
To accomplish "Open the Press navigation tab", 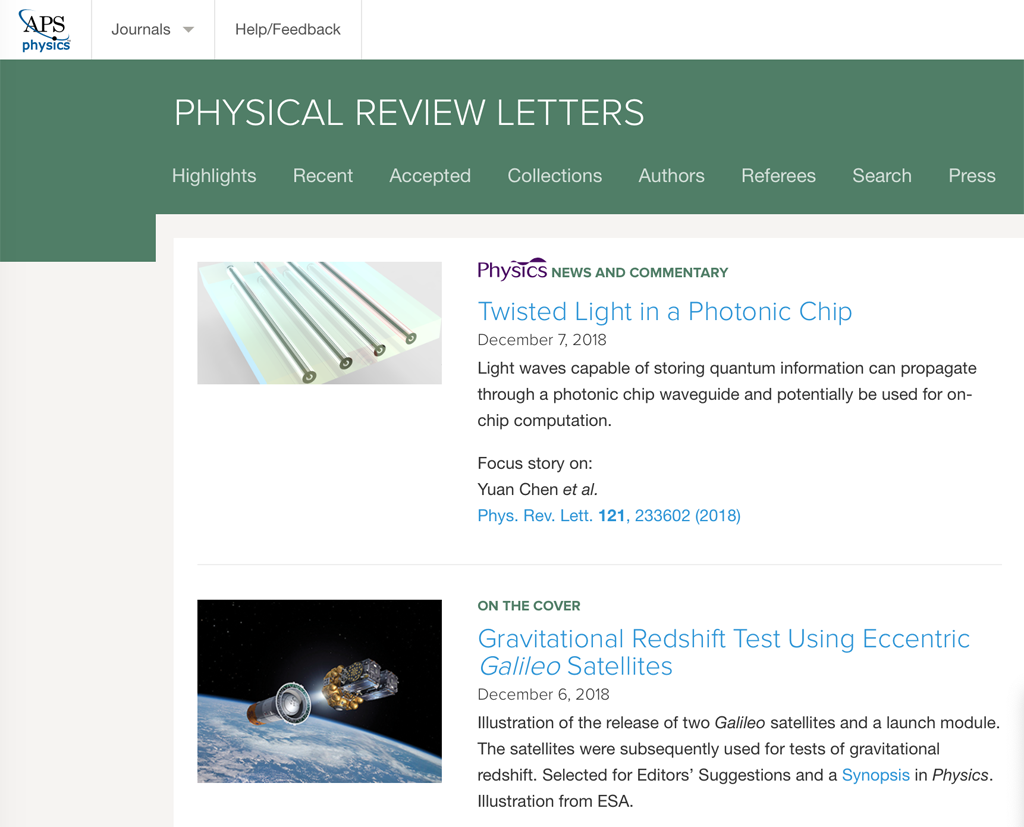I will (x=972, y=176).
